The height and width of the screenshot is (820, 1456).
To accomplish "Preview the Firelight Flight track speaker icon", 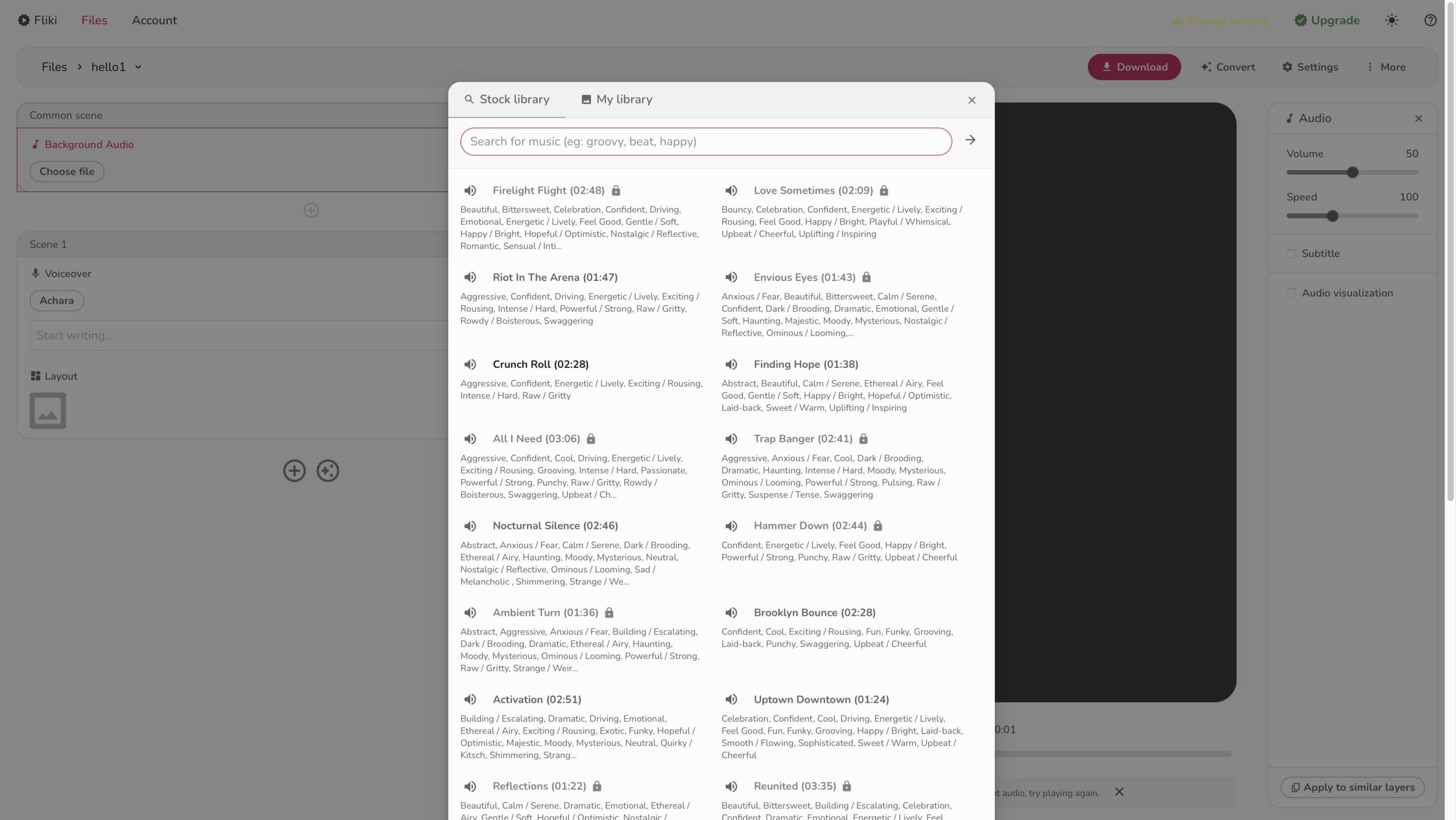I will coord(470,190).
